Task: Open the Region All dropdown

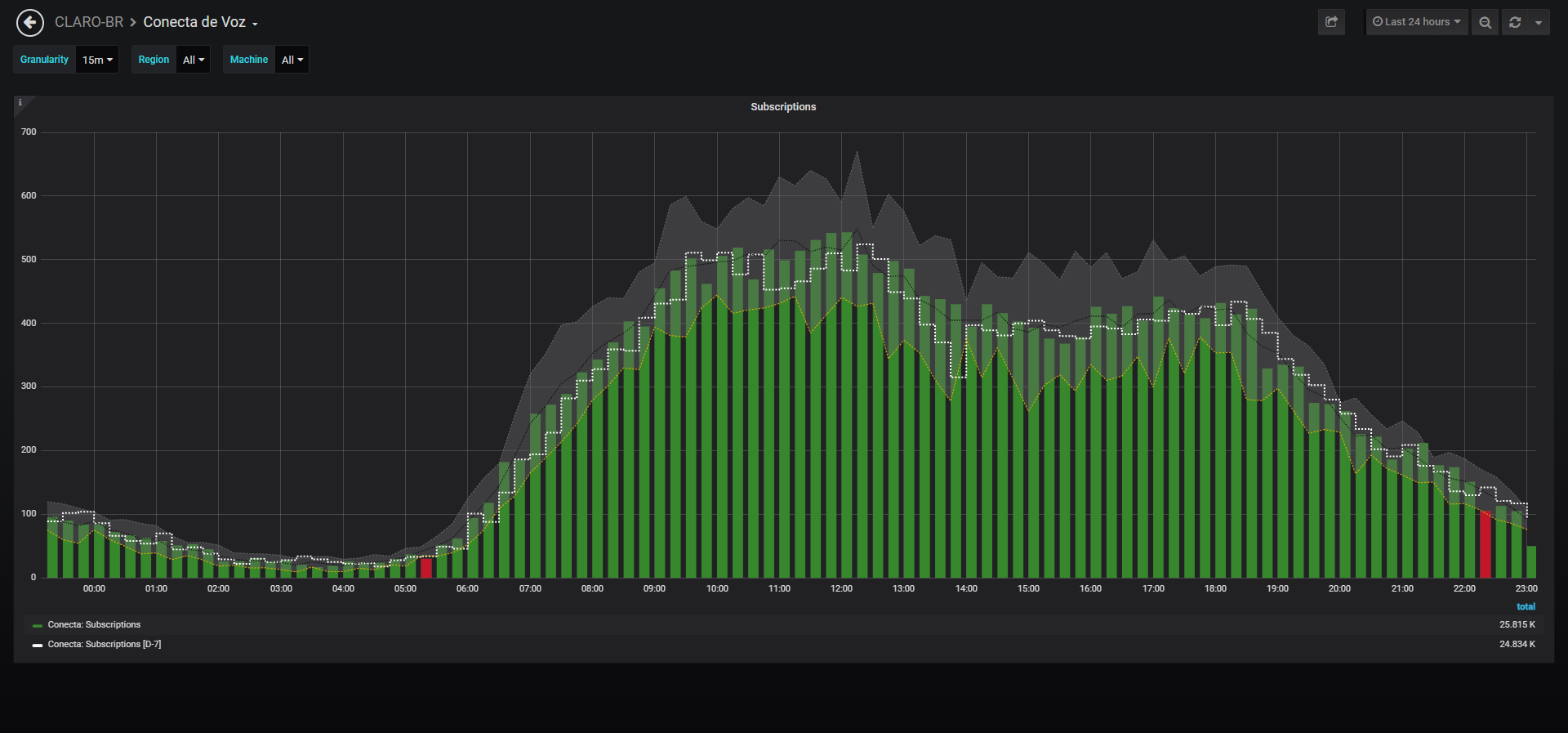Action: pos(194,60)
